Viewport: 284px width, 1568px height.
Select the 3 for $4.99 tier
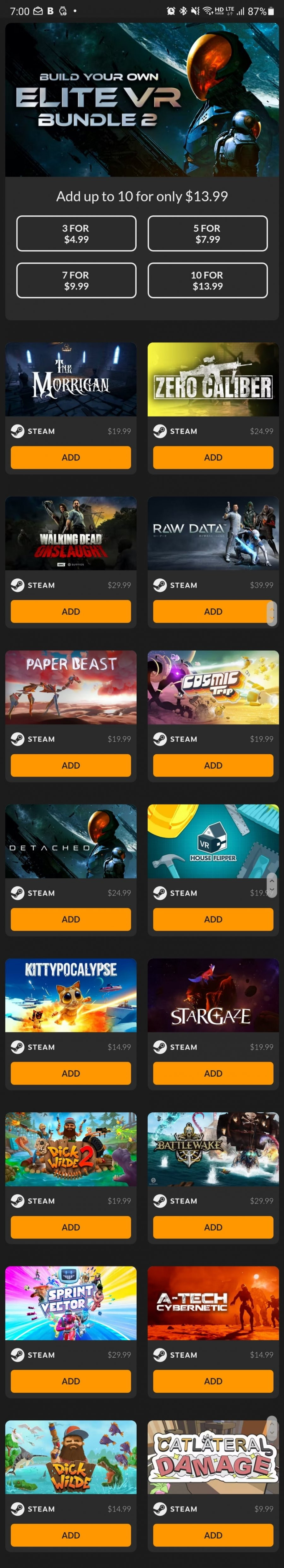76,234
